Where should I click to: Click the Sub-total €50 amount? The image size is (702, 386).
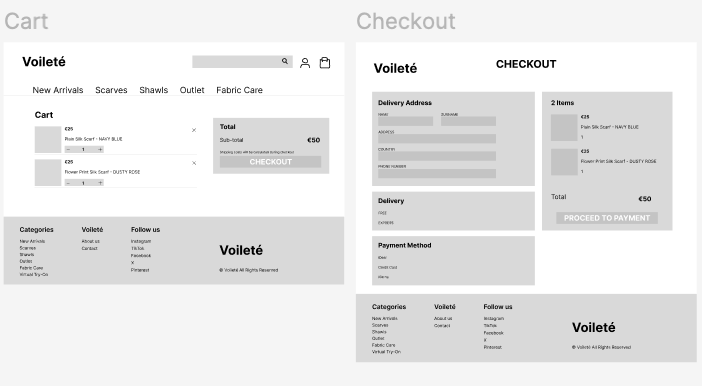(313, 140)
